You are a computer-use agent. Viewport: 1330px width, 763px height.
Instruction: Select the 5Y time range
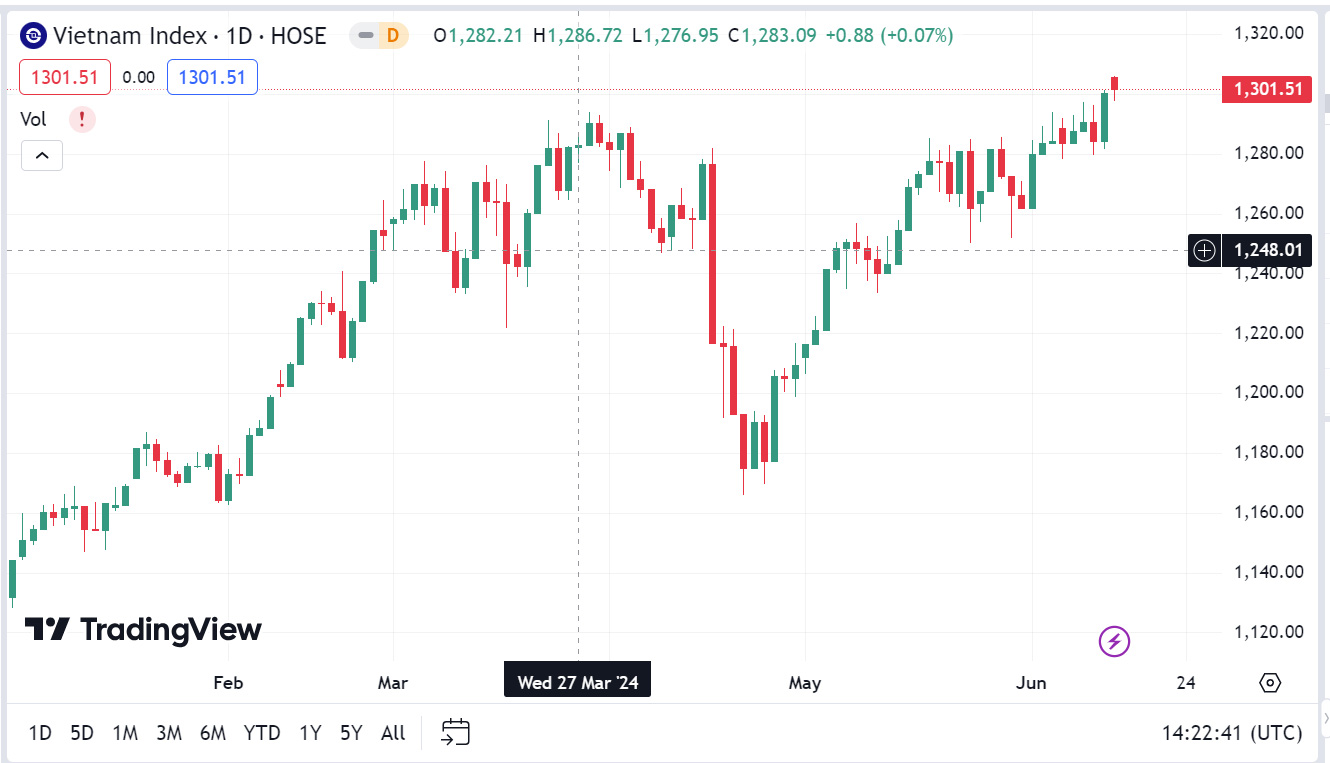click(350, 733)
